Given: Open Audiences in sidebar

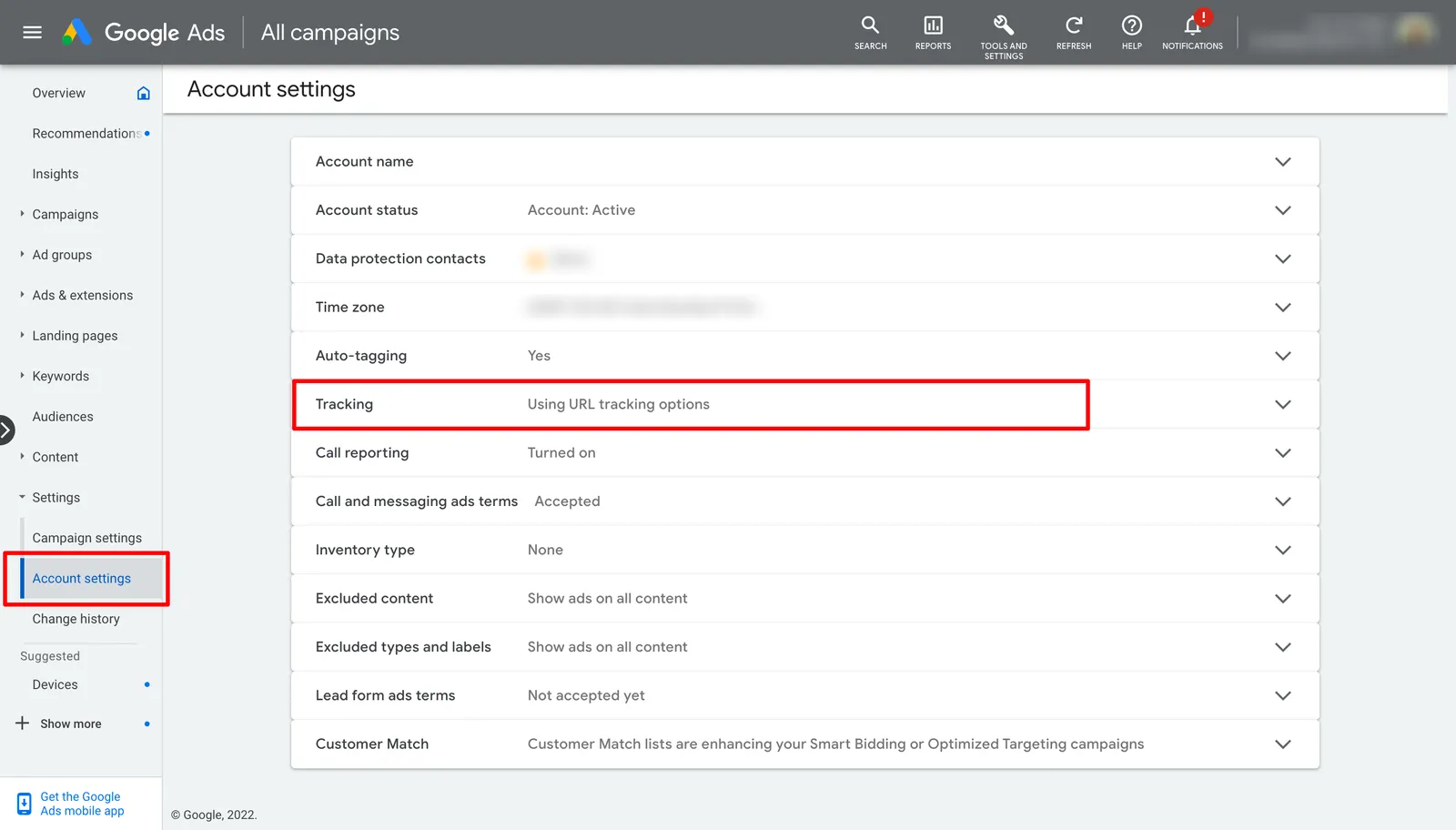Looking at the screenshot, I should [63, 417].
